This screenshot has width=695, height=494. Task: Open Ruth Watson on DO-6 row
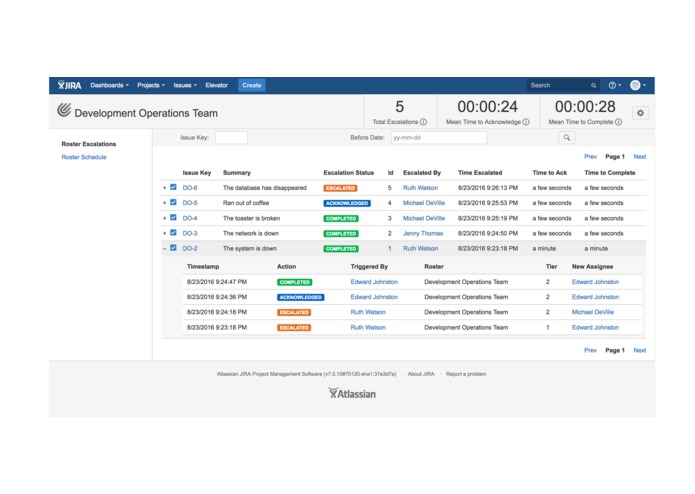point(420,188)
